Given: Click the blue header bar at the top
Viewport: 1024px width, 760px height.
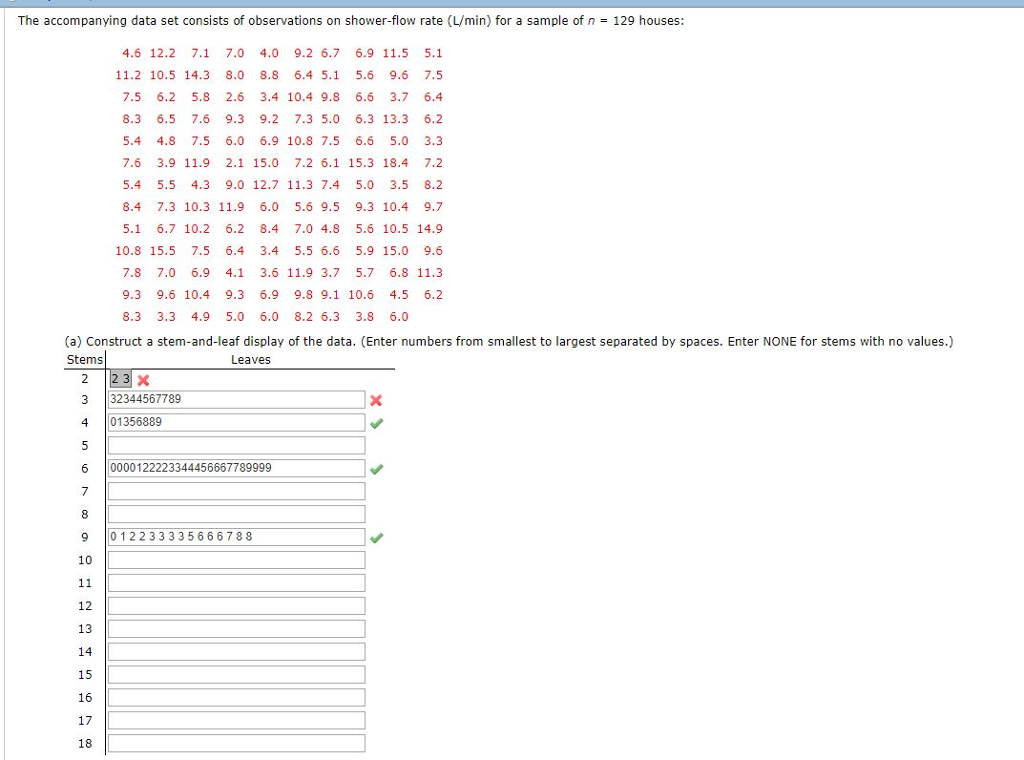Looking at the screenshot, I should tap(512, 4).
